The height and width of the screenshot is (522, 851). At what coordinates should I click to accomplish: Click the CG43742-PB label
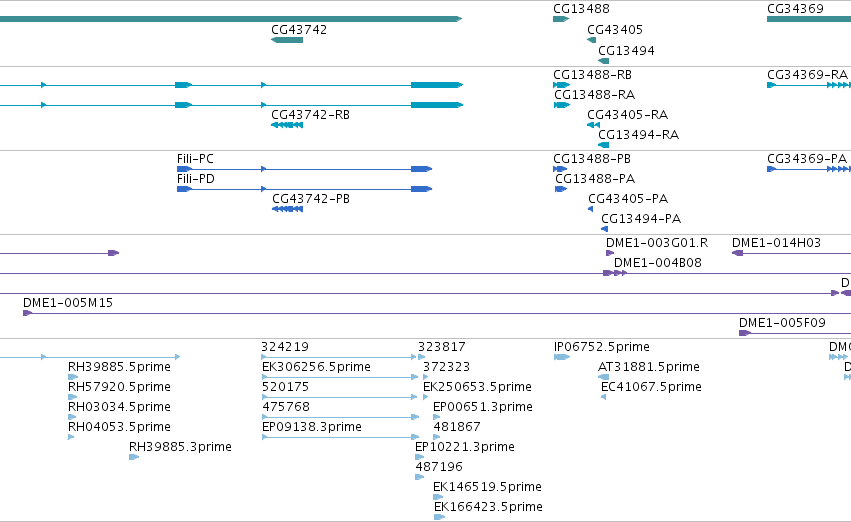point(311,199)
